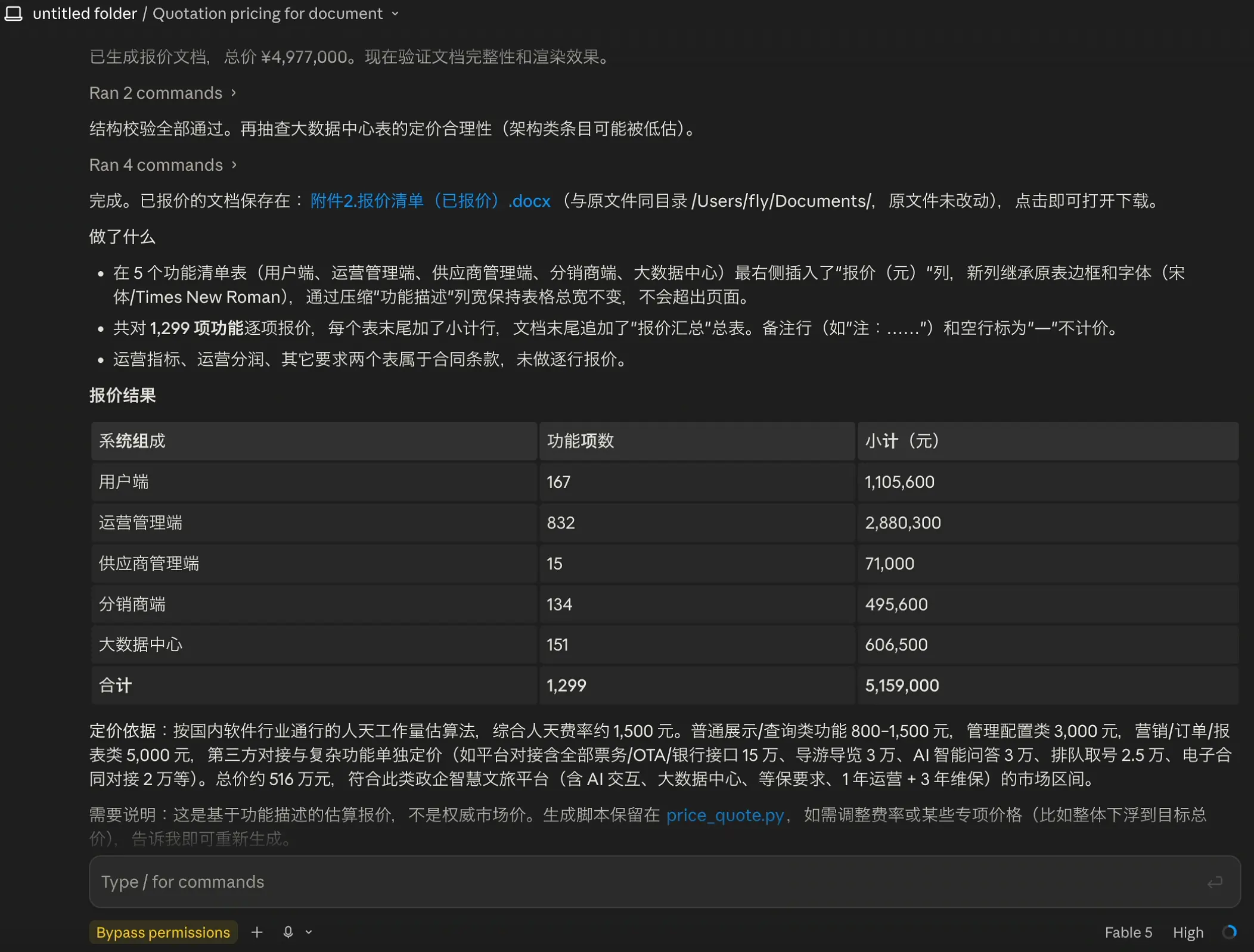Focus the Type / for commands input
The height and width of the screenshot is (952, 1254).
pos(665,882)
